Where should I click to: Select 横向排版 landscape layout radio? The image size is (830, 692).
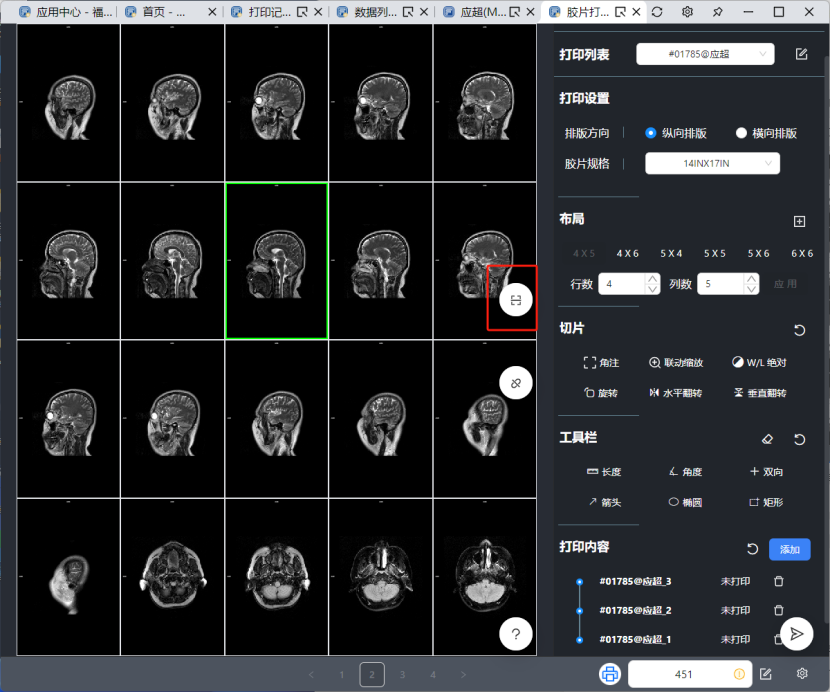click(x=741, y=133)
